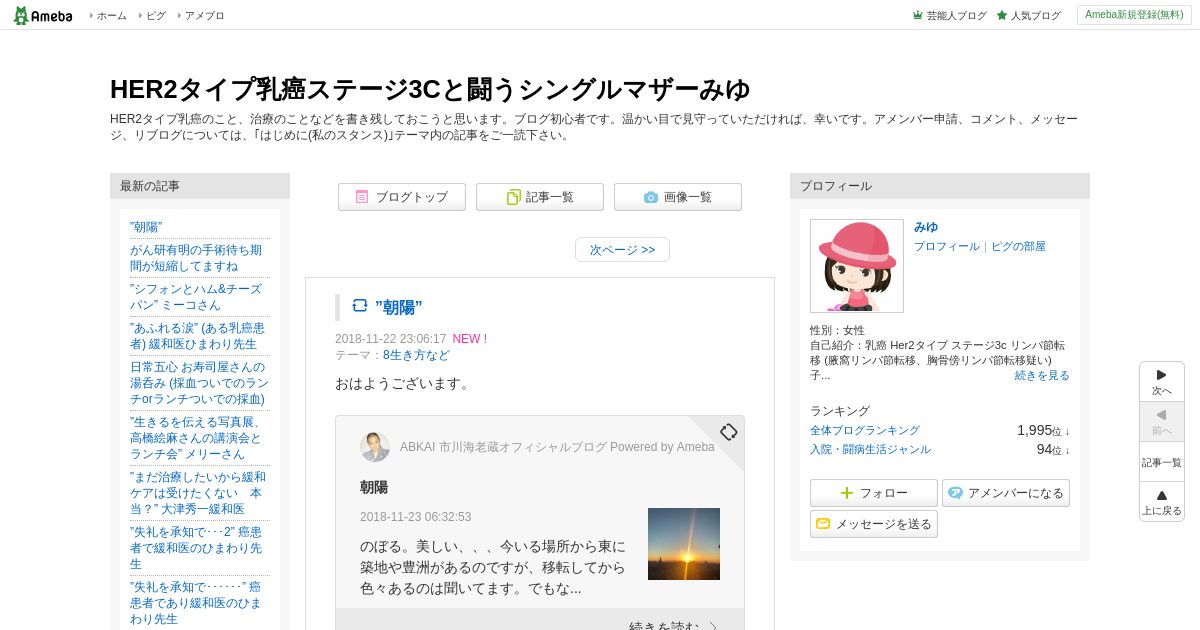1200x630 pixels.
Task: Click the reblog icon beside post title
Action: click(x=360, y=305)
